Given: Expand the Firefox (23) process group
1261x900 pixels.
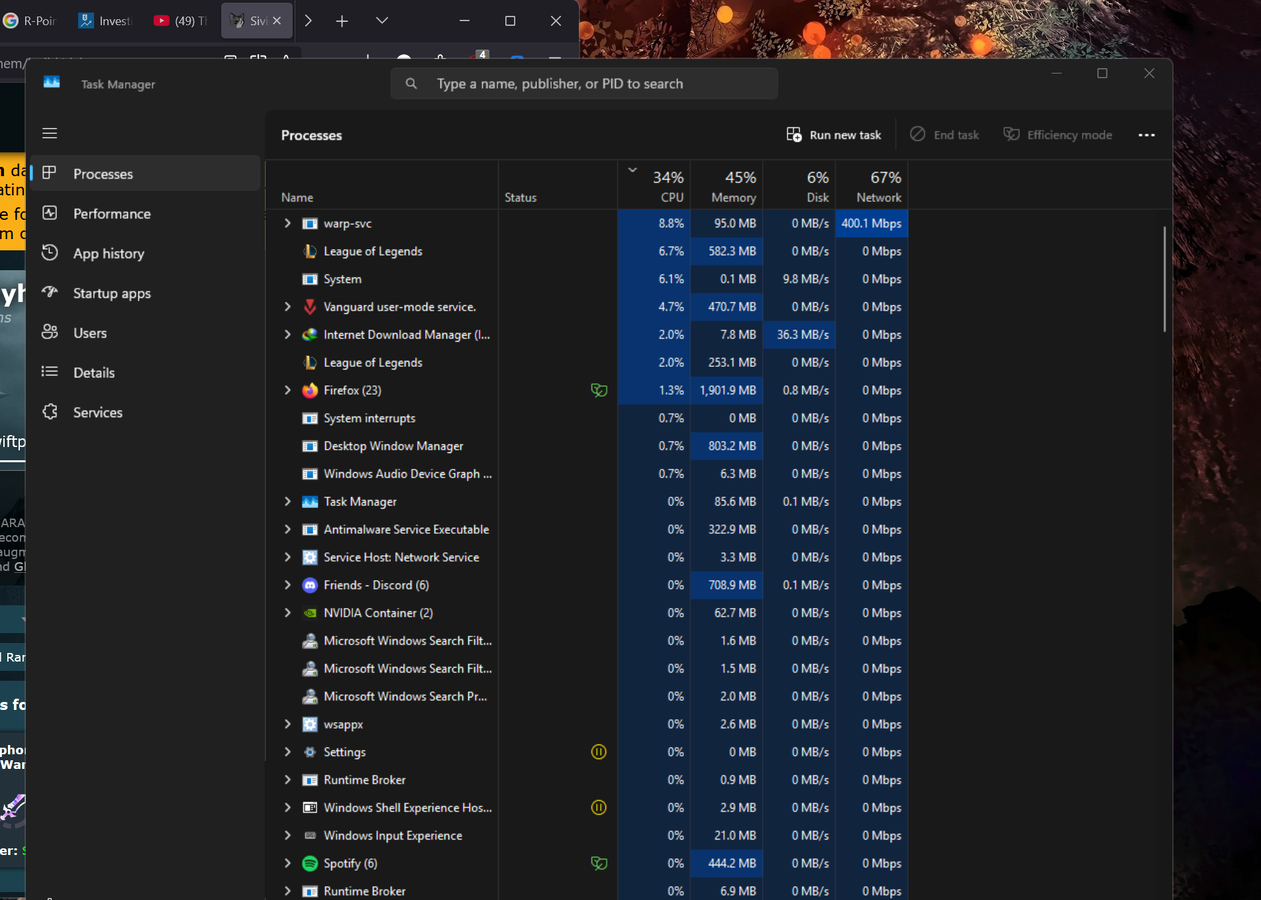Looking at the screenshot, I should pos(288,391).
